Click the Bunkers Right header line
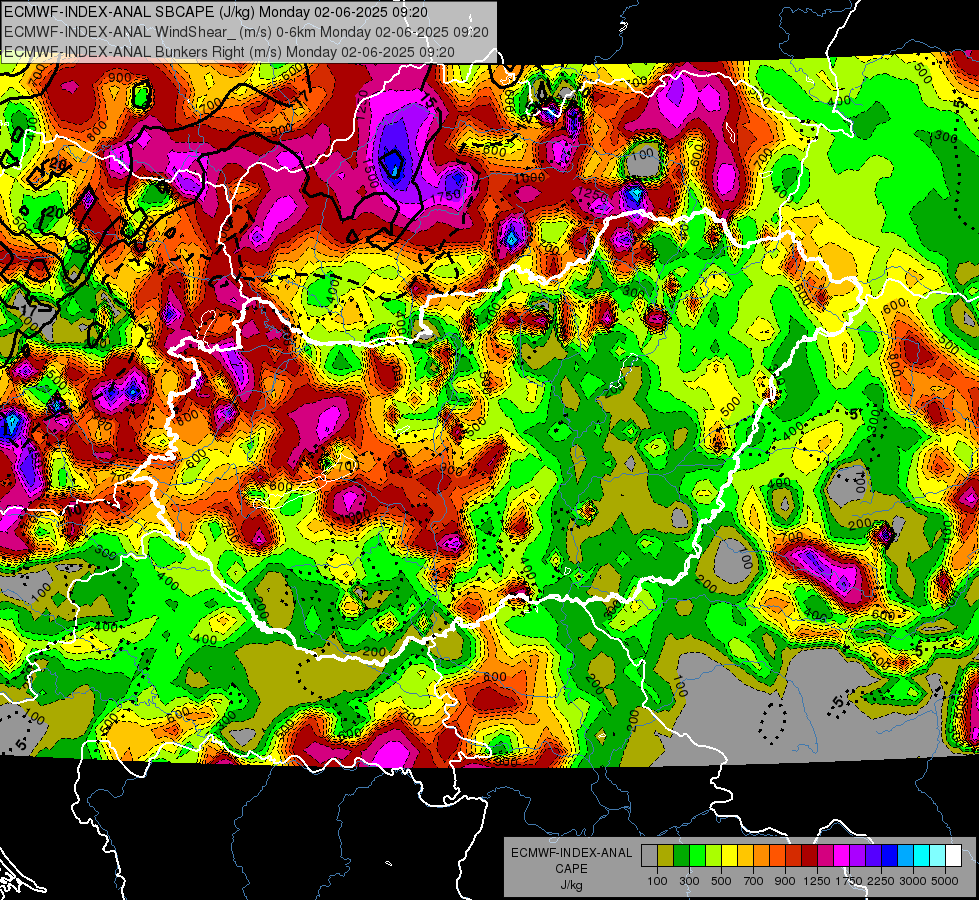The width and height of the screenshot is (979, 900). pos(229,52)
